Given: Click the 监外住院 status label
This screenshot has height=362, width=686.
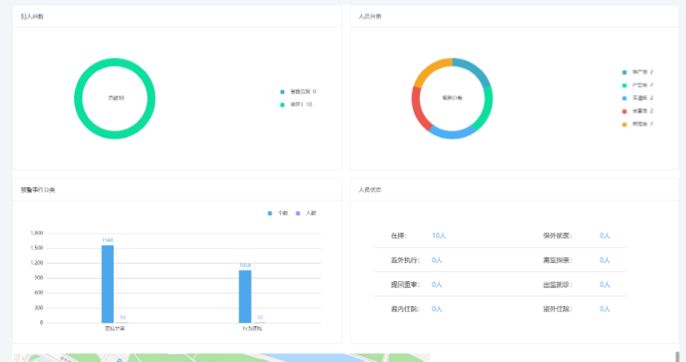Looking at the screenshot, I should pos(557,309).
